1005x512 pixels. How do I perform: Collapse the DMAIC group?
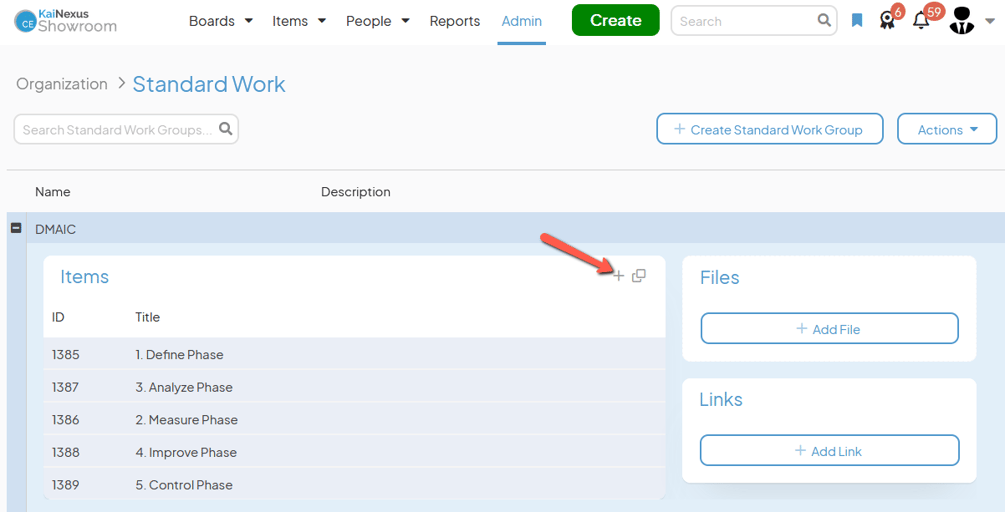pos(17,228)
